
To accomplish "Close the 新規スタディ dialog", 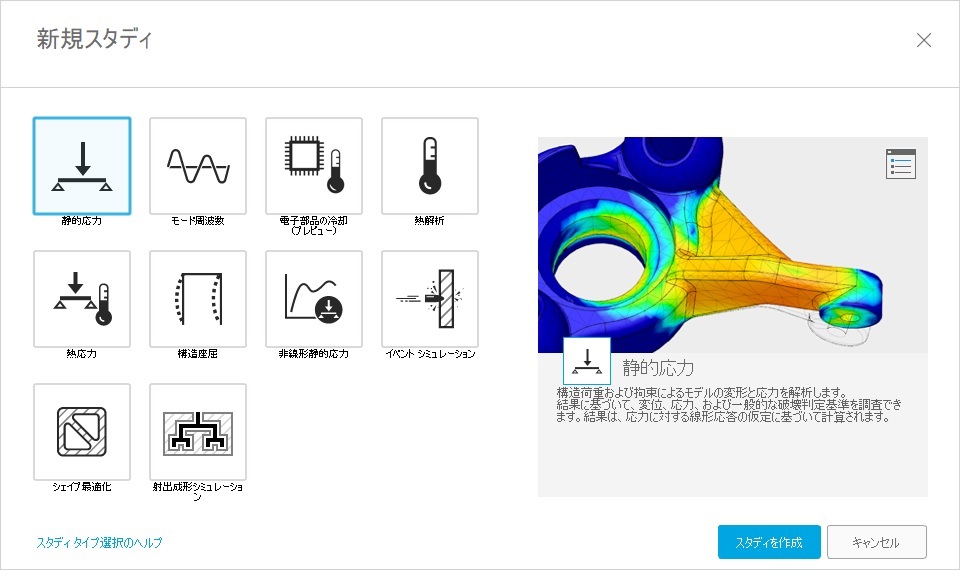I will tap(924, 41).
